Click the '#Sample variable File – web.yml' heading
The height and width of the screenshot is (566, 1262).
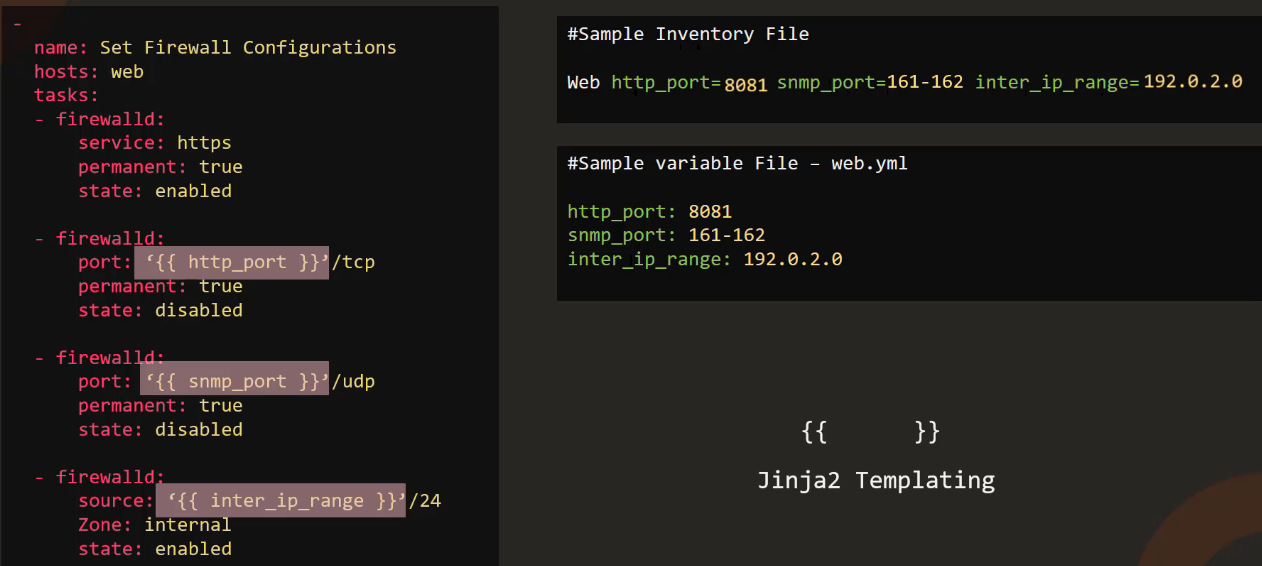(x=737, y=163)
